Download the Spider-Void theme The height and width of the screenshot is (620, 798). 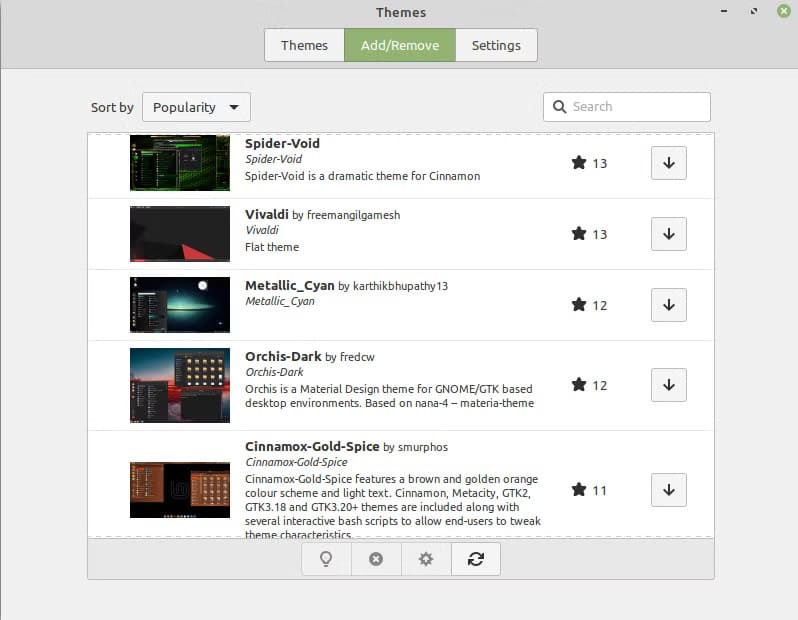pos(669,163)
